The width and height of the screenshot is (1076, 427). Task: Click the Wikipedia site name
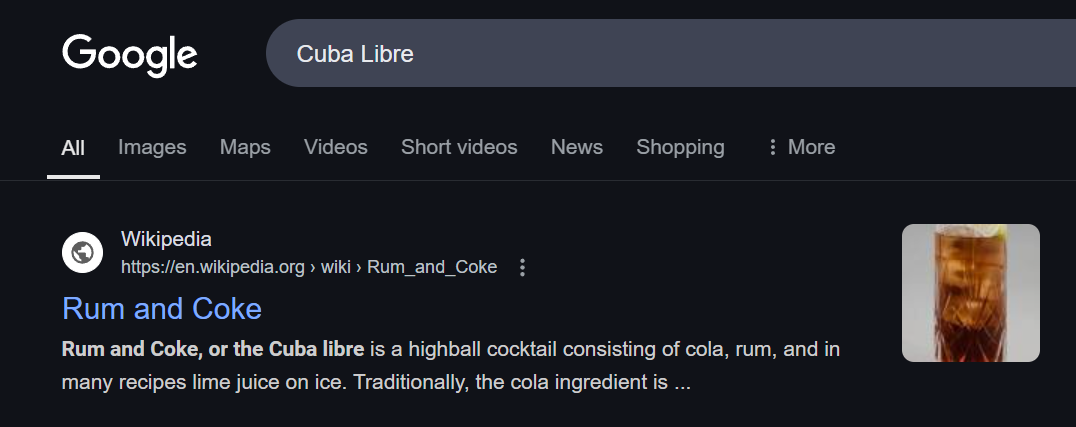point(166,239)
